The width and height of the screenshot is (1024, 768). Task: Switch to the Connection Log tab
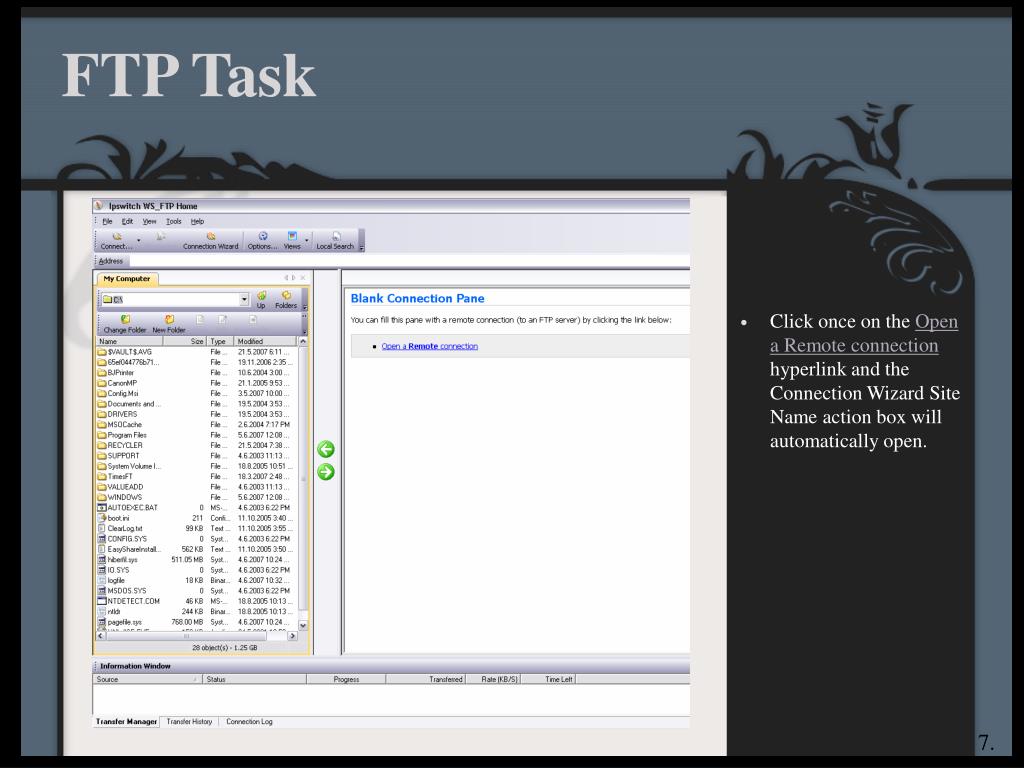(x=249, y=722)
